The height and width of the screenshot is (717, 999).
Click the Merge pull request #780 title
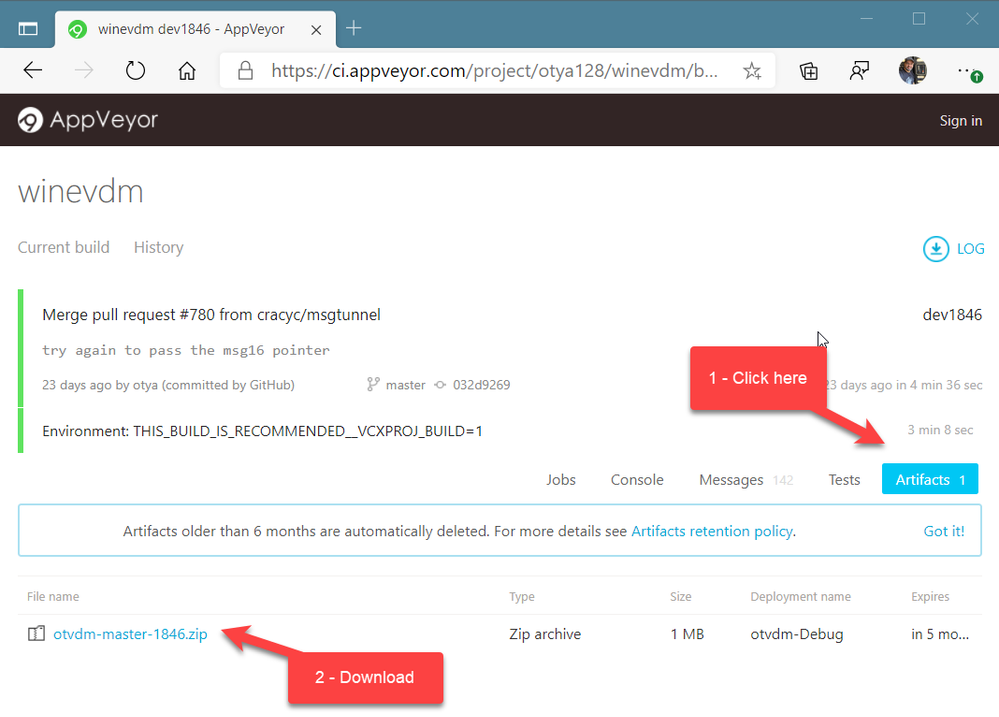211,315
